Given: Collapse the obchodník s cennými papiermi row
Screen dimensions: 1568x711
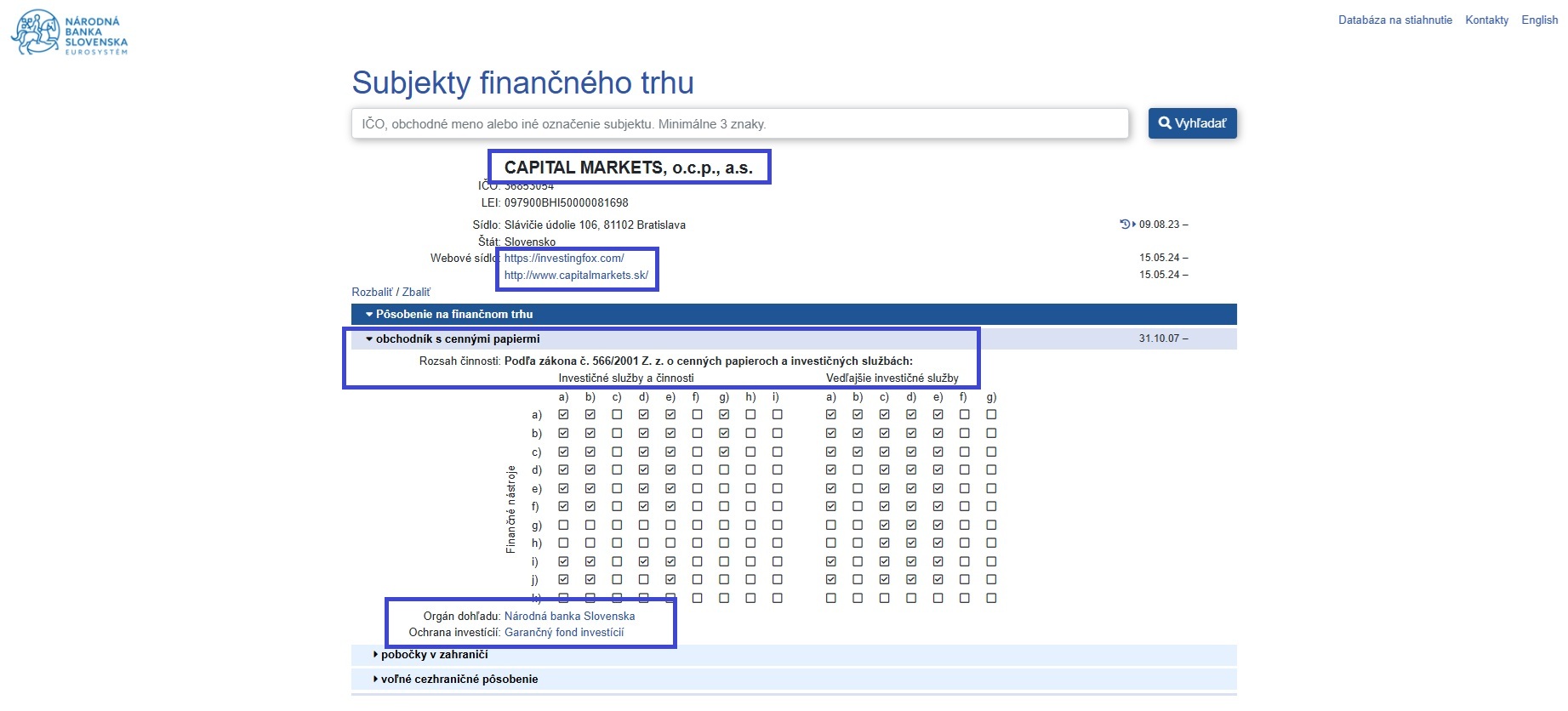Looking at the screenshot, I should point(794,338).
